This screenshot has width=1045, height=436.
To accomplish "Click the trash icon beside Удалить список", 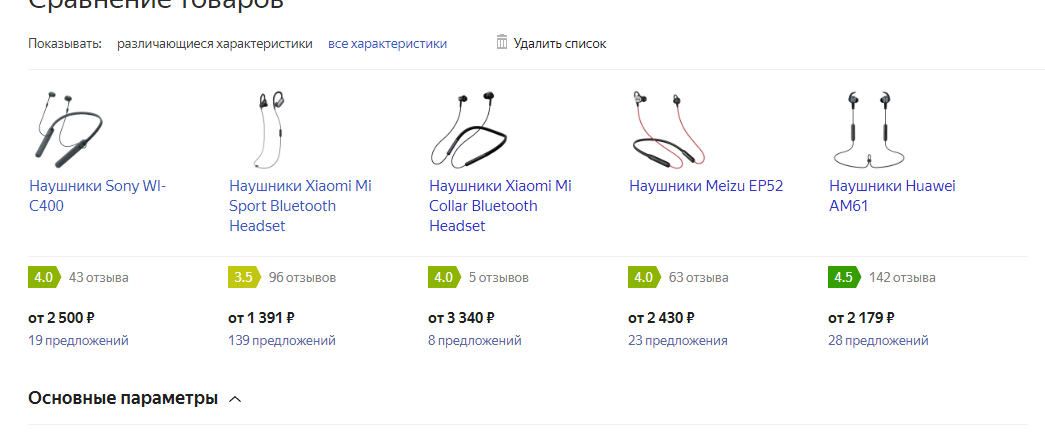I will pos(502,43).
